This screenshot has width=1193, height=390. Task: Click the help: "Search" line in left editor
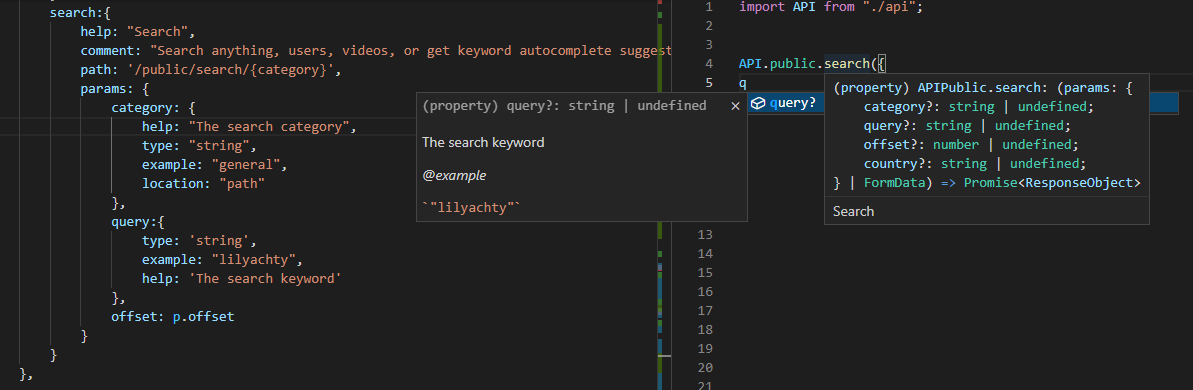pyautogui.click(x=138, y=32)
